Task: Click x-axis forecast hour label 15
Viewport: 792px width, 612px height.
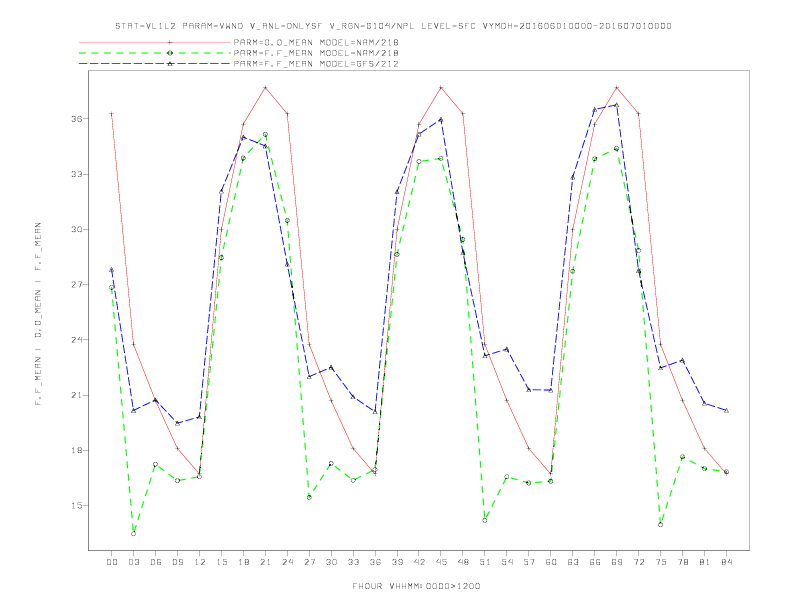Action: (221, 562)
